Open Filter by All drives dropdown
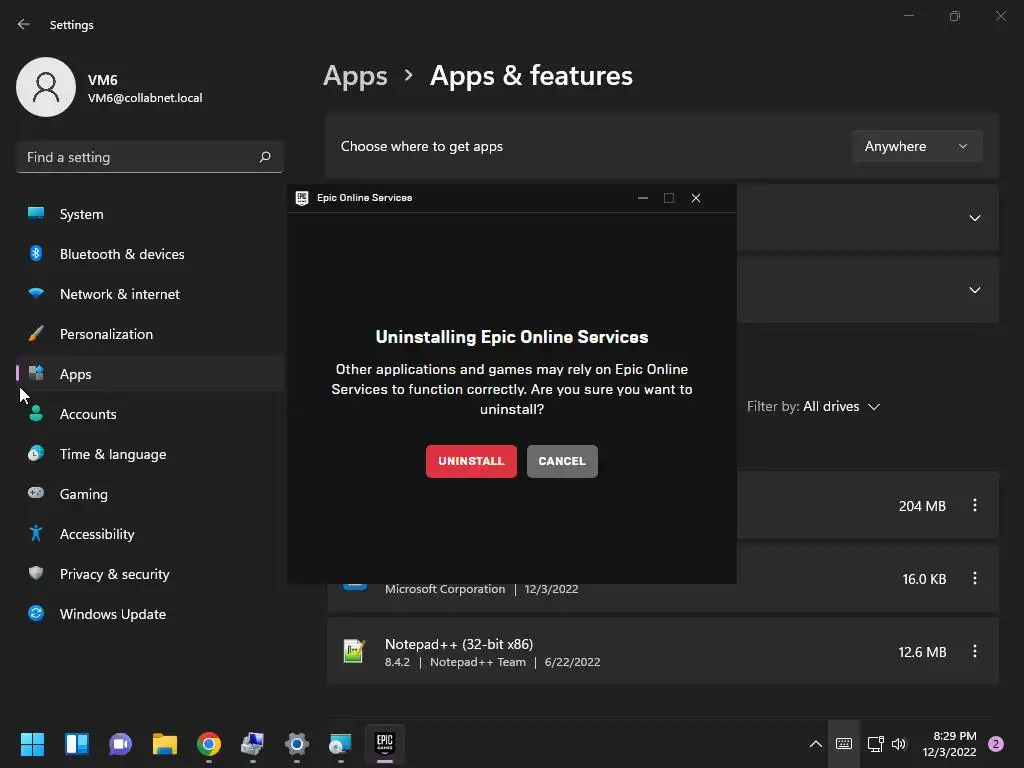This screenshot has width=1024, height=768. pyautogui.click(x=814, y=406)
